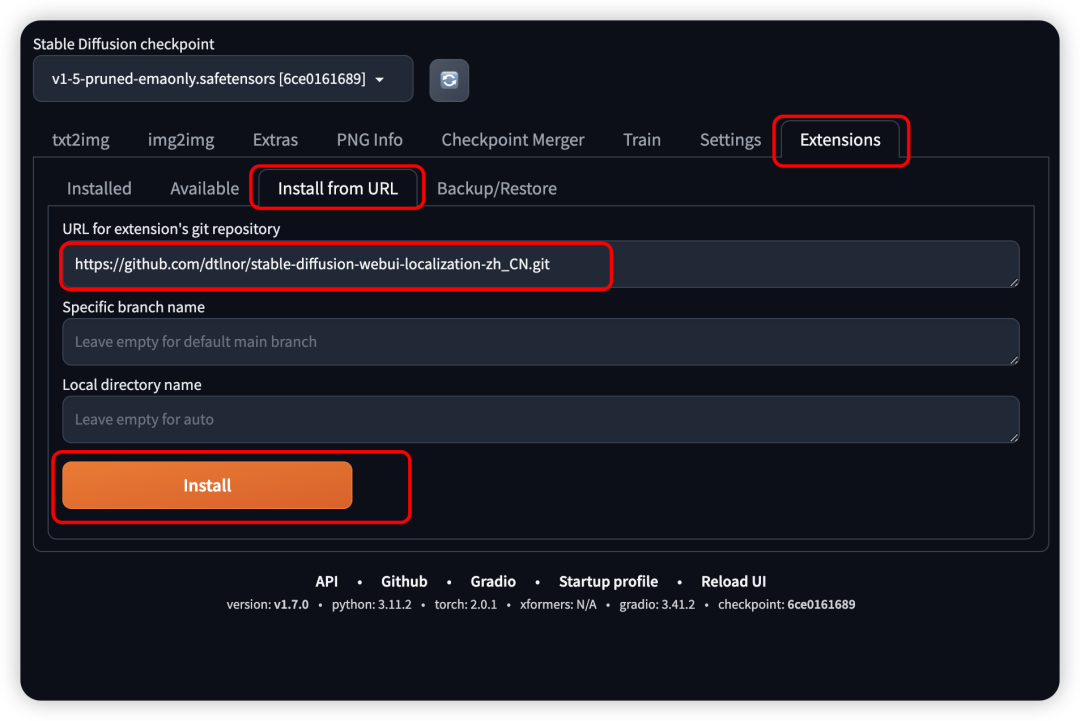
Task: Open the Startup profile link
Action: [608, 581]
